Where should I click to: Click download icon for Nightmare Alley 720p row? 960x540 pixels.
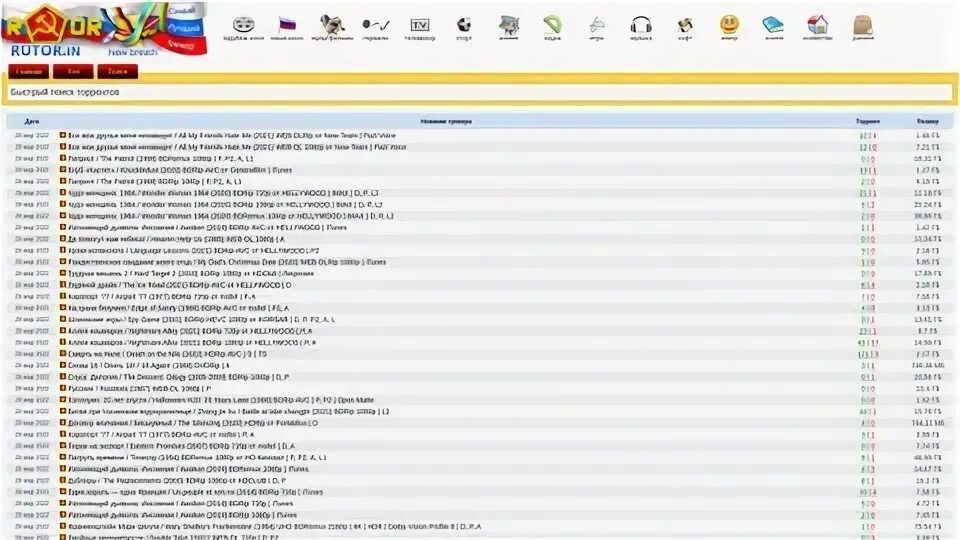62,331
